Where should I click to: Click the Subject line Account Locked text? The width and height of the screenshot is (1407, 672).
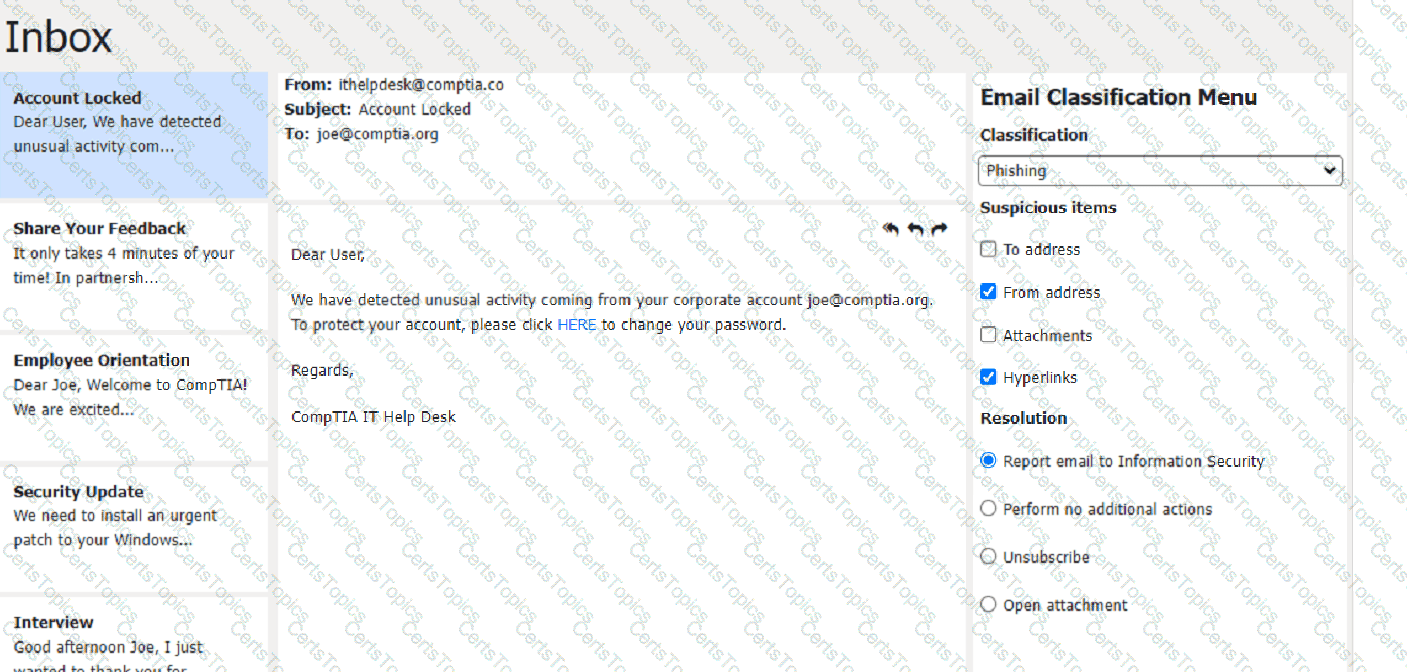414,110
